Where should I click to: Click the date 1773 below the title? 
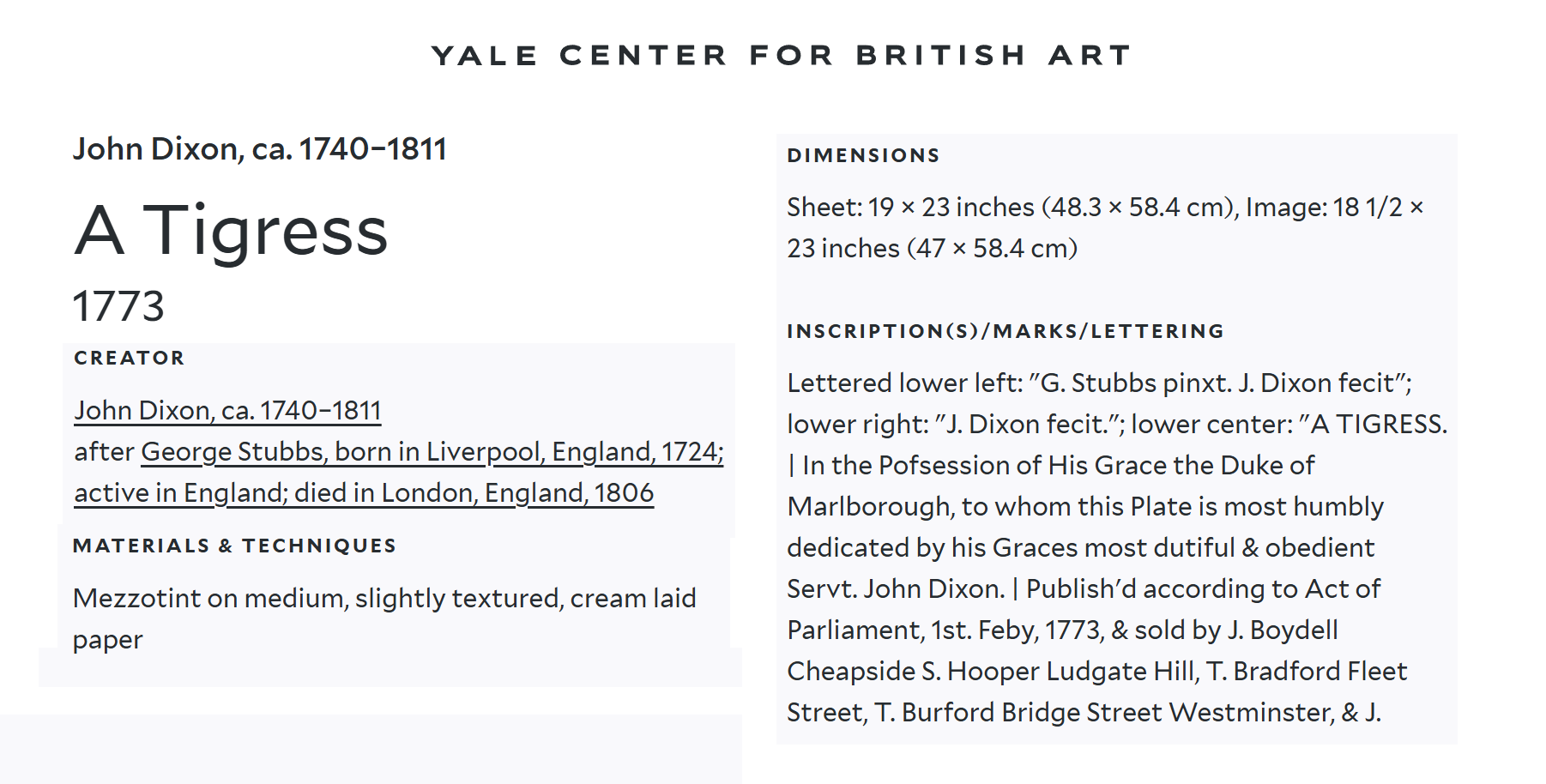[x=118, y=306]
